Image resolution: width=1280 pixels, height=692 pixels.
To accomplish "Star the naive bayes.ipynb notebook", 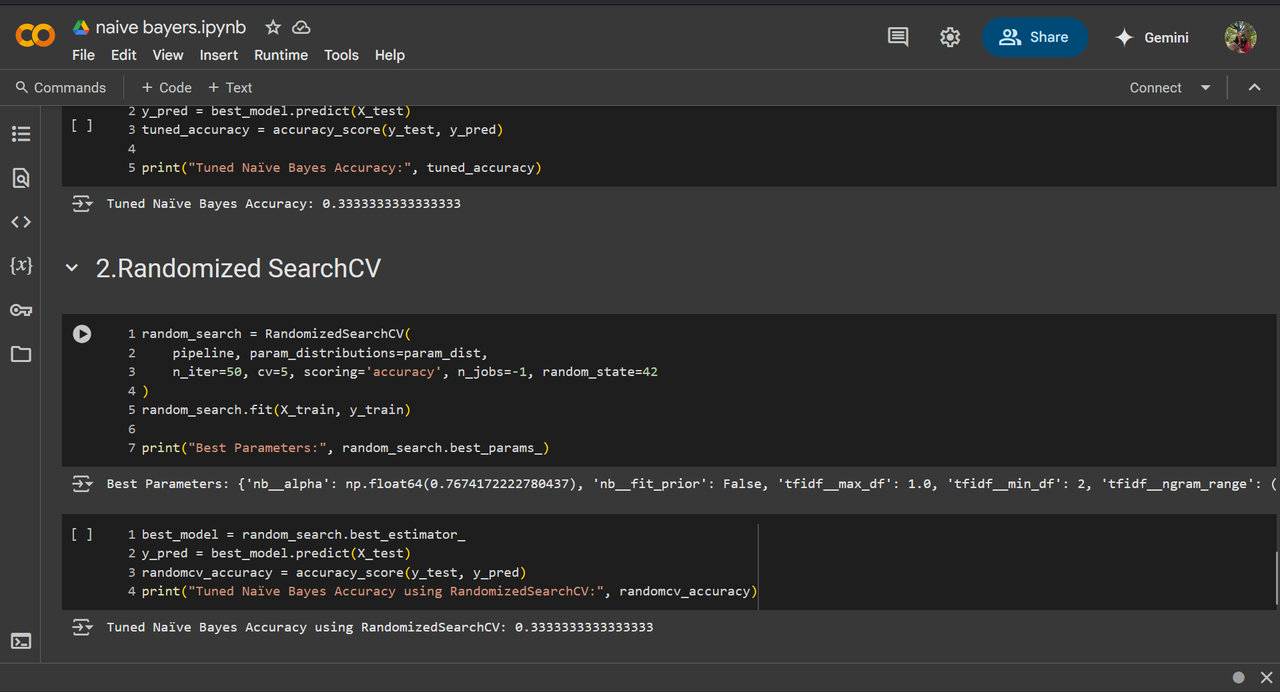I will tap(273, 28).
